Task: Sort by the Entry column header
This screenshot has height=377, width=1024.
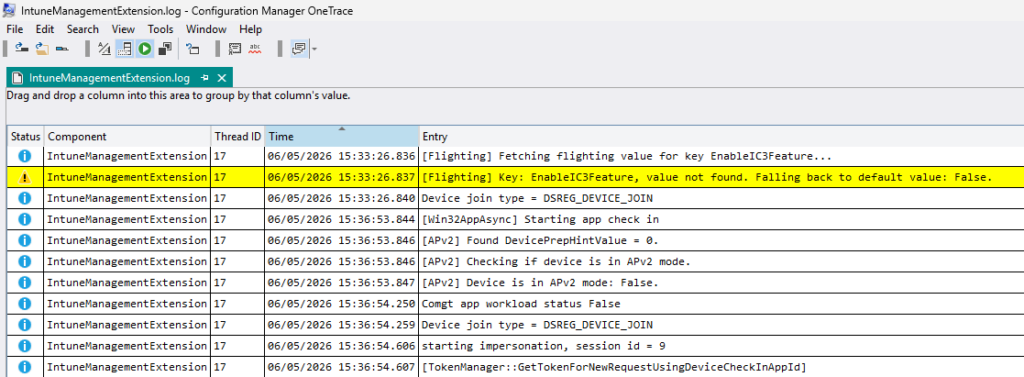Action: [721, 137]
